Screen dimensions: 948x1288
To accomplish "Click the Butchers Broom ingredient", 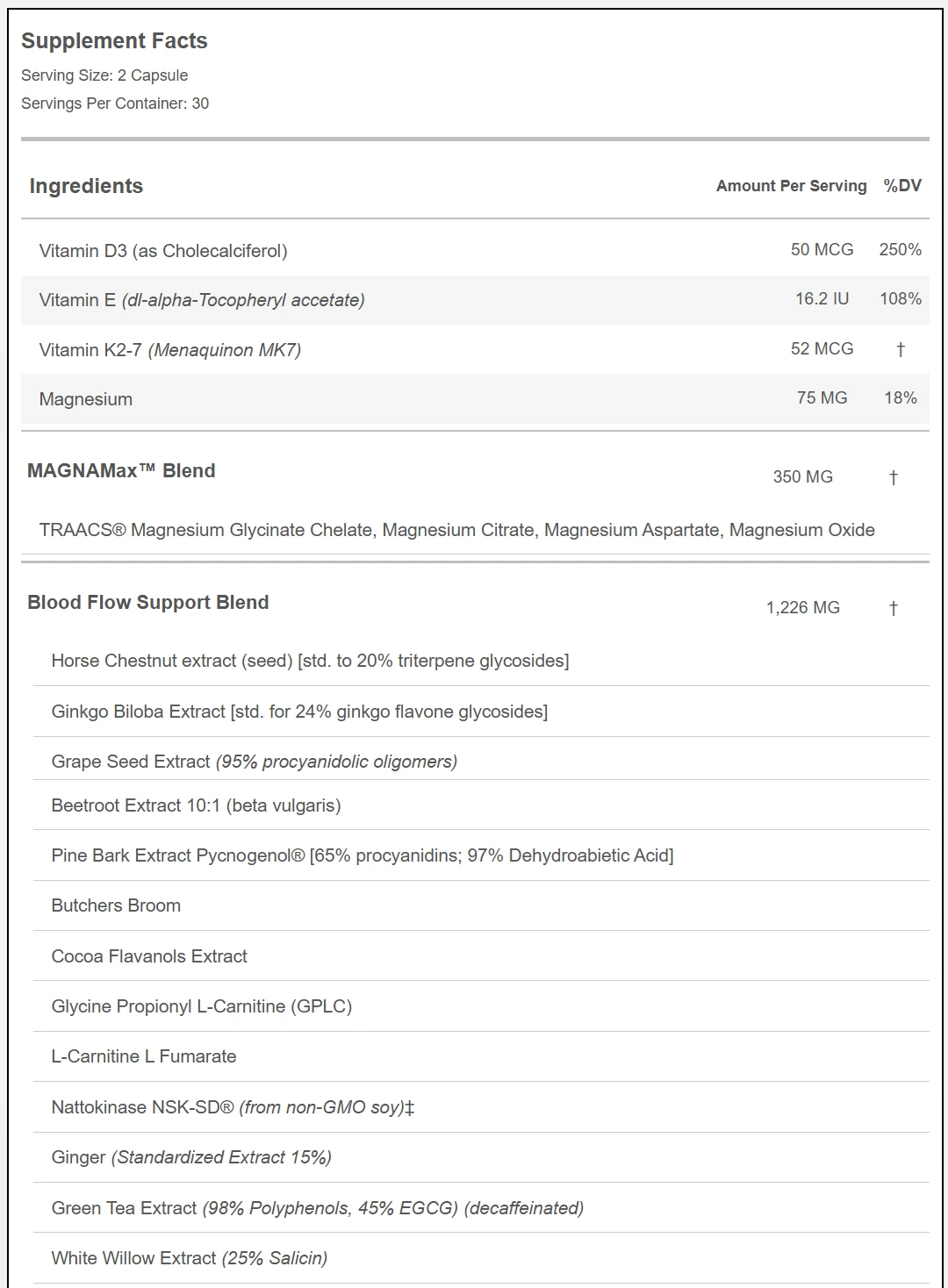I will [x=116, y=905].
